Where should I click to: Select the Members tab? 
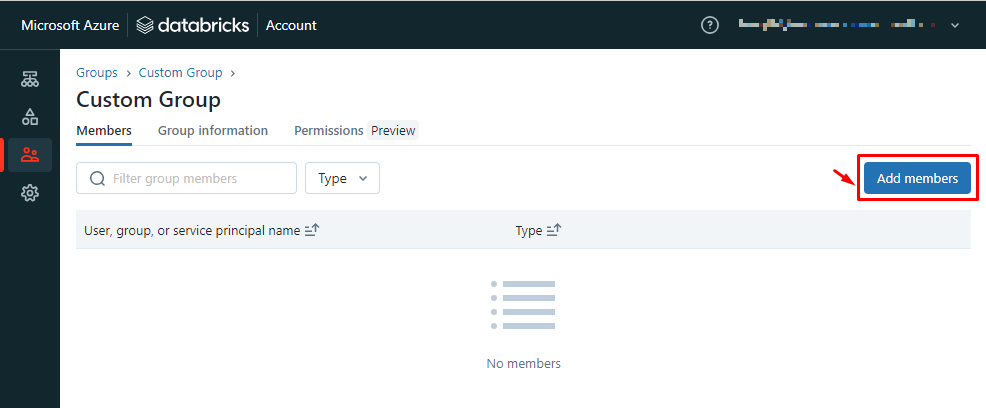tap(104, 131)
